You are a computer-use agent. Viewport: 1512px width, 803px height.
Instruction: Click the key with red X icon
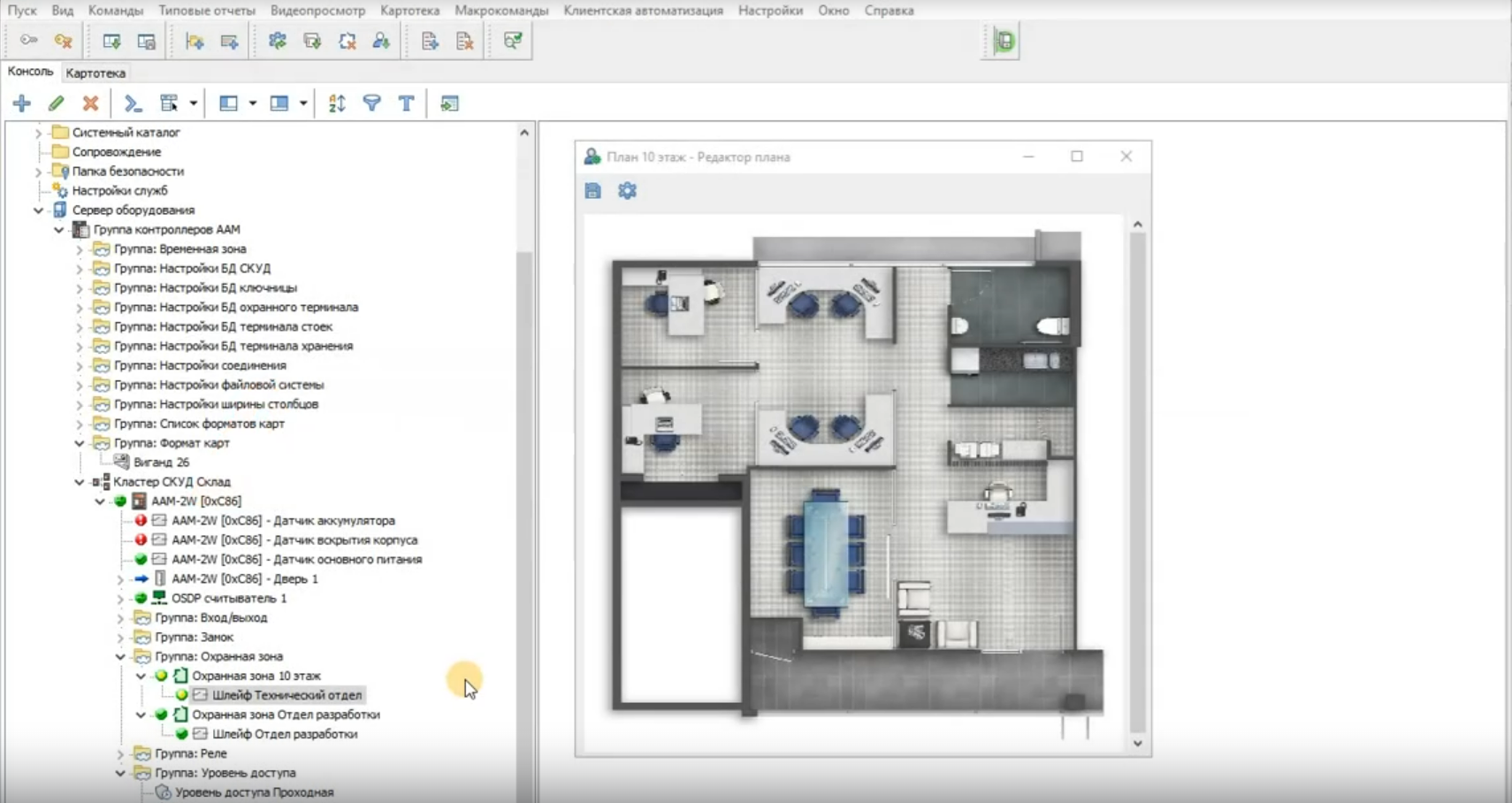click(x=63, y=41)
